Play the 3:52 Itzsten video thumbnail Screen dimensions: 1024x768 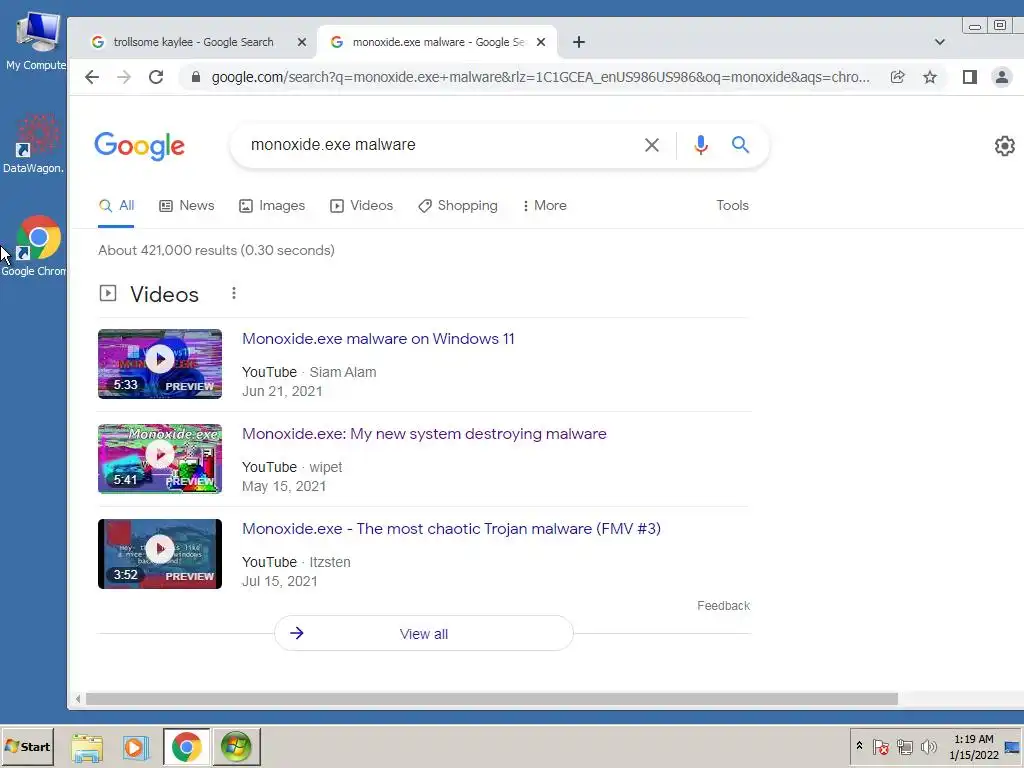[160, 554]
